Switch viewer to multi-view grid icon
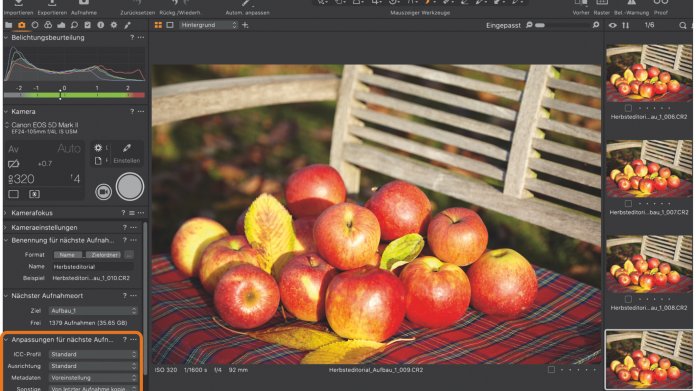The height and width of the screenshot is (391, 696). coord(158,25)
